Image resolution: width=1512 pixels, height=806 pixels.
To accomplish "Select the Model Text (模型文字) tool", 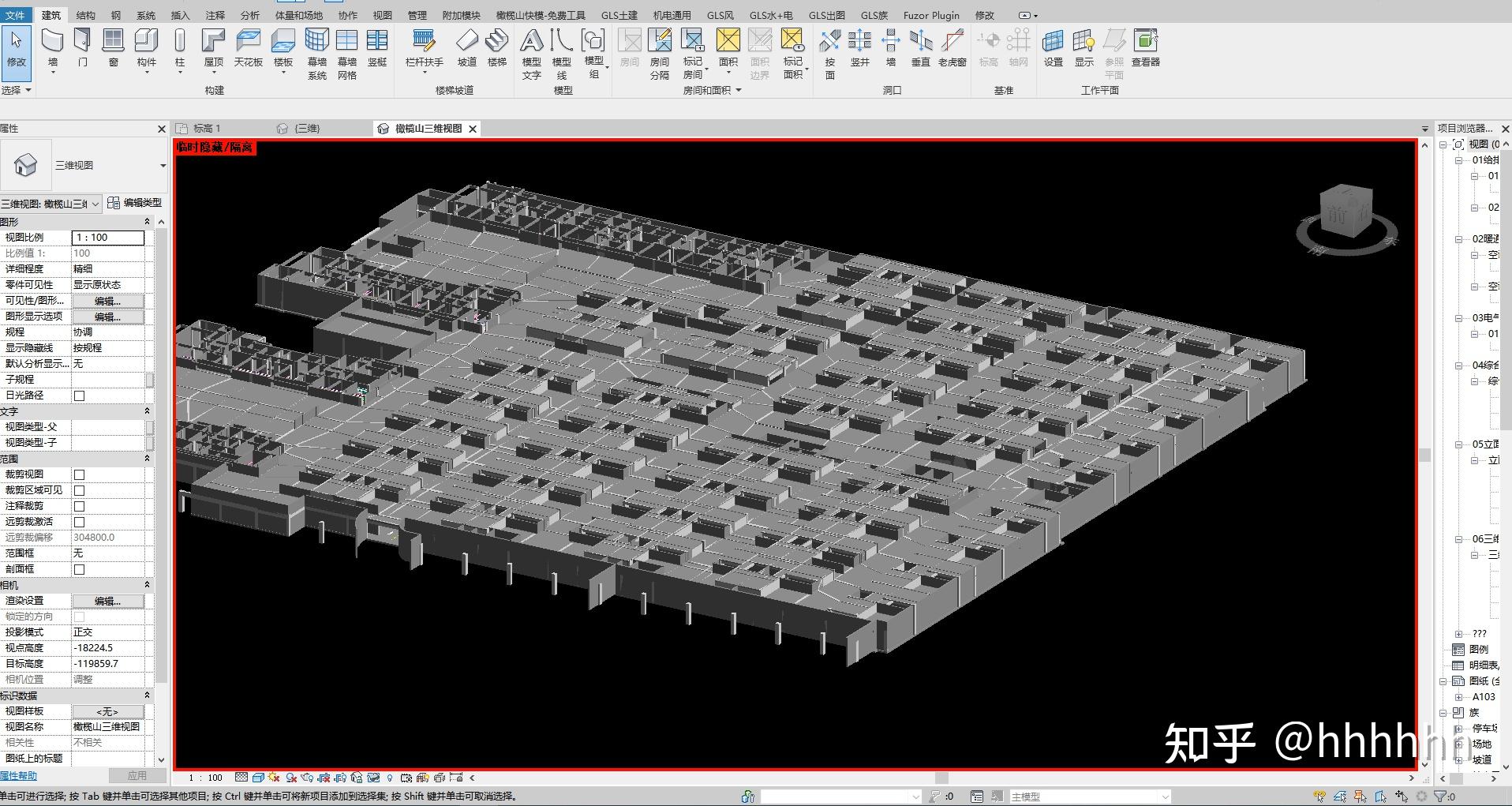I will [x=532, y=54].
